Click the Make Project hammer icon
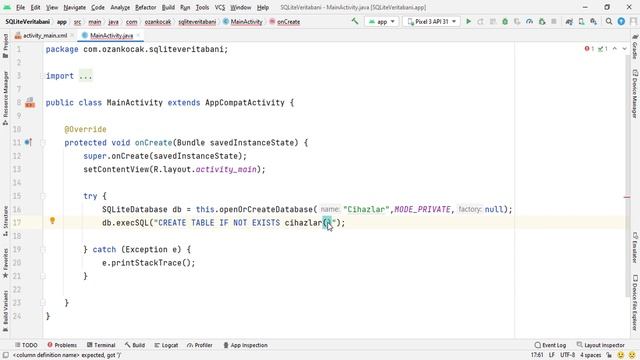 pyautogui.click(x=355, y=21)
